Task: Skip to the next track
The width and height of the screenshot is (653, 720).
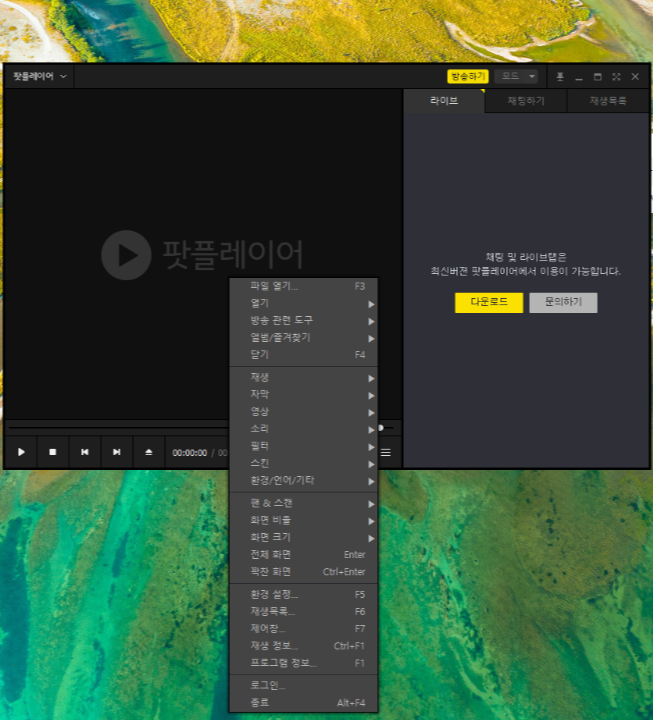Action: click(117, 452)
